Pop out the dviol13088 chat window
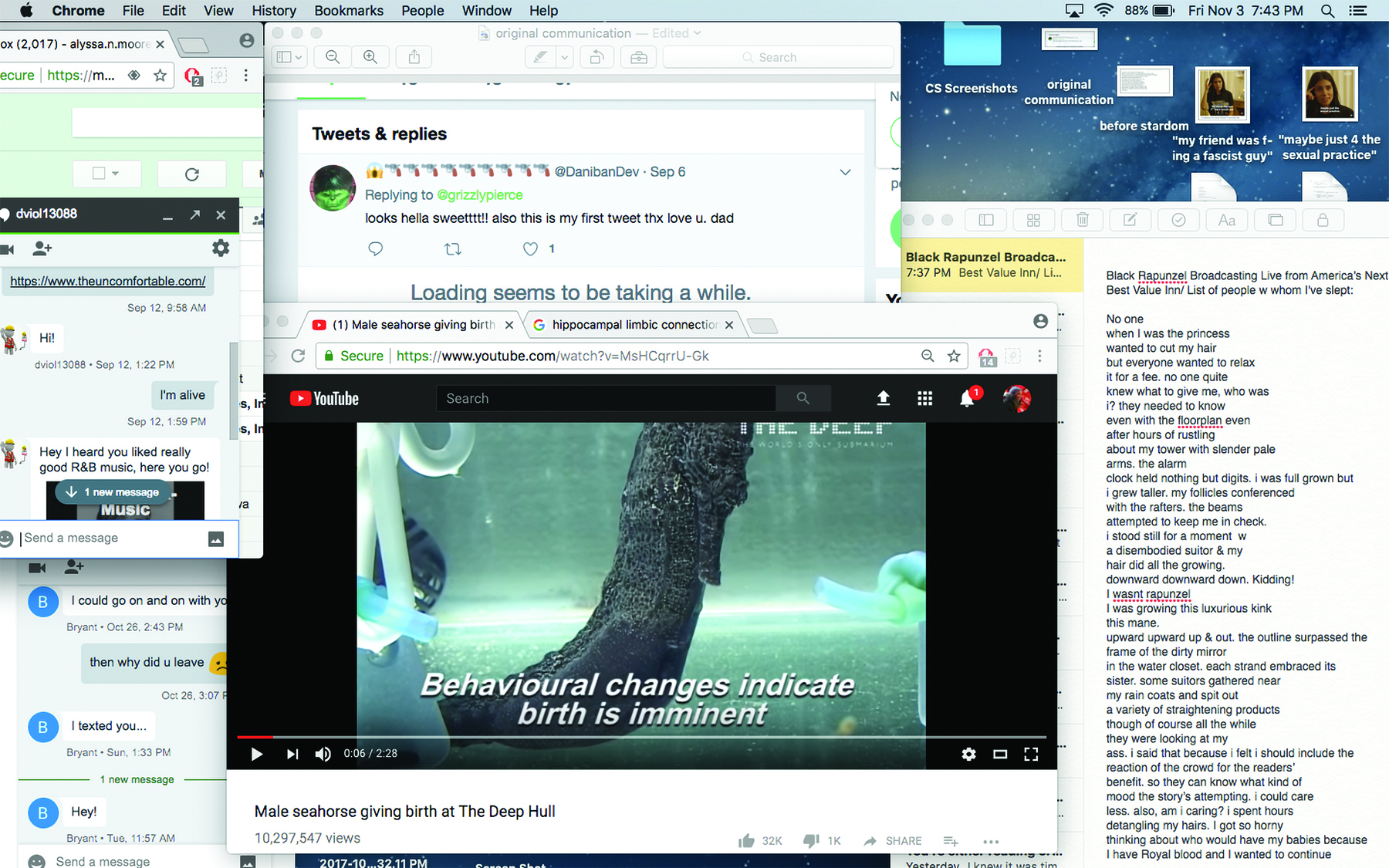1389x868 pixels. (x=194, y=214)
